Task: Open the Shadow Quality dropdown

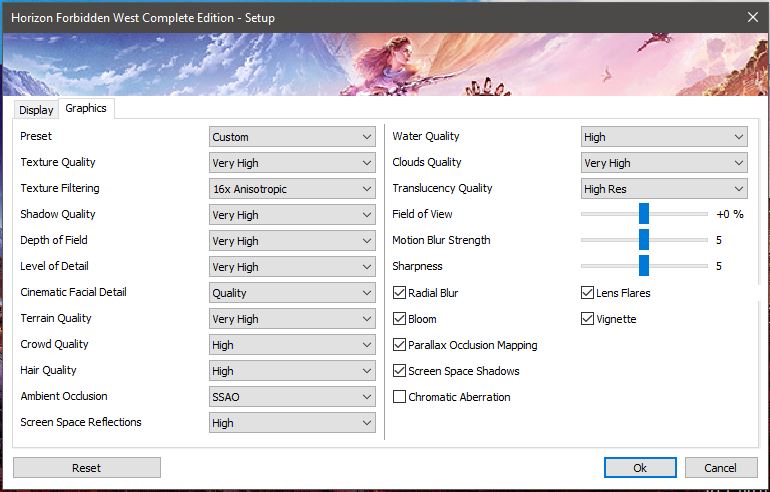Action: 292,215
